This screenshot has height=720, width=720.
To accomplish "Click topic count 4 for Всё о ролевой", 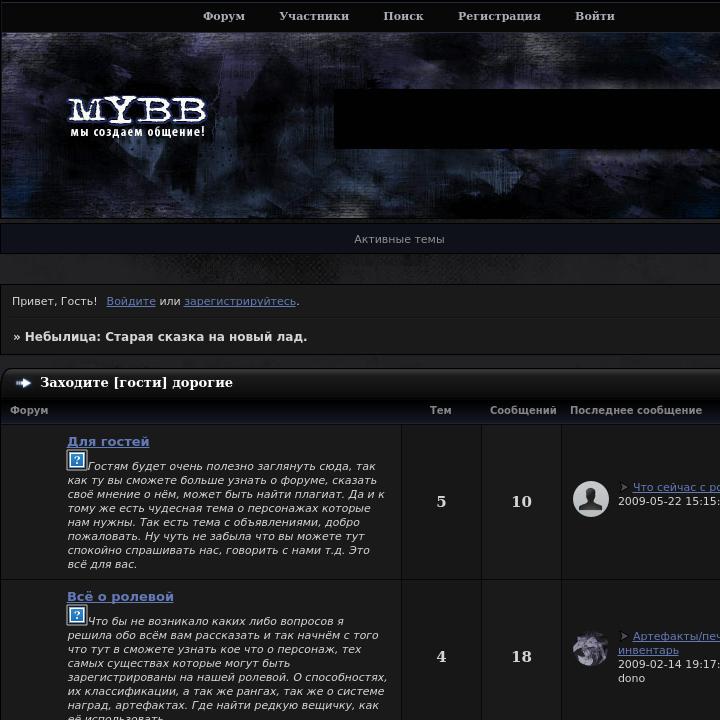I will (x=441, y=657).
